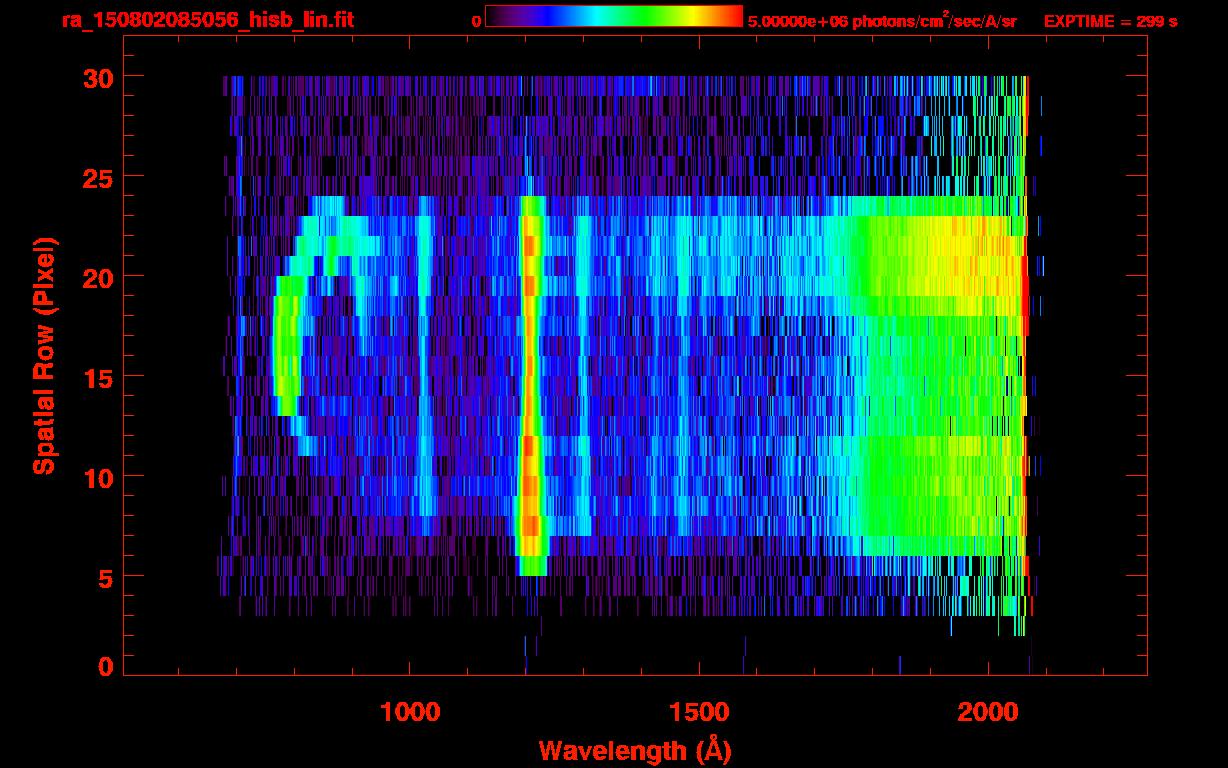Click the colorbar minimum label 0
This screenshot has width=1228, height=768.
[476, 21]
